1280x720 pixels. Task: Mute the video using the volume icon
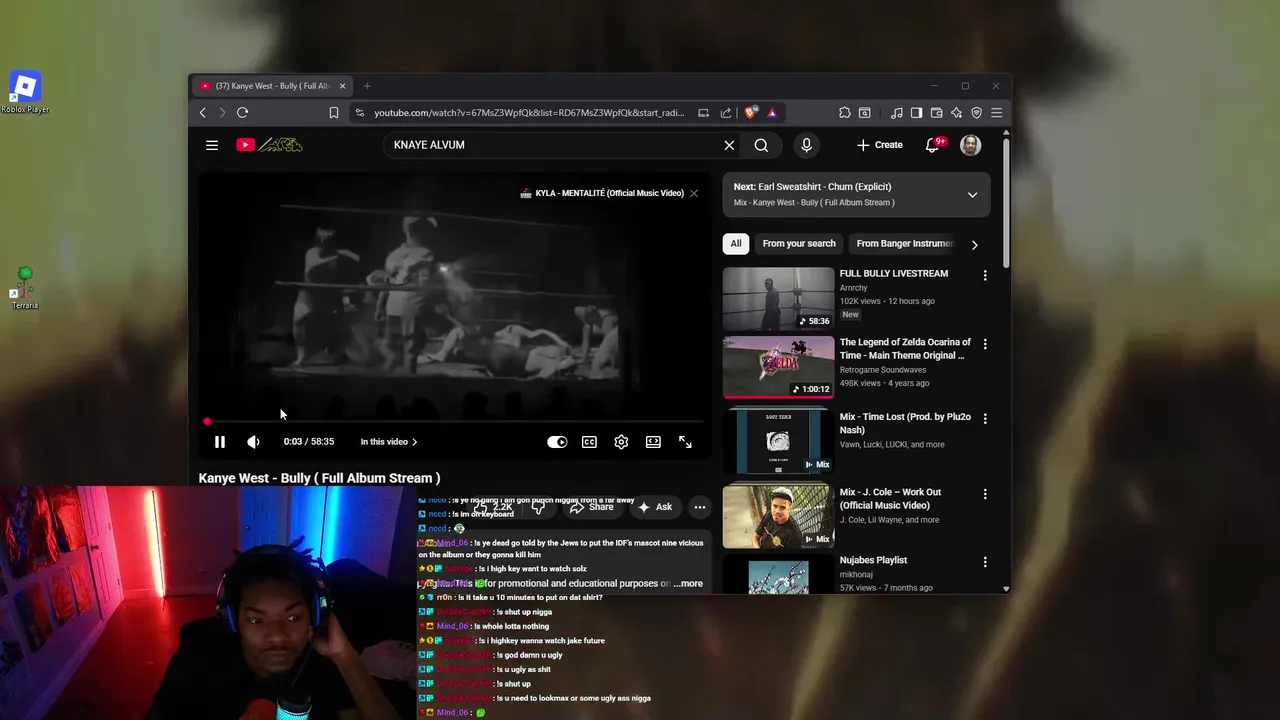[x=253, y=442]
